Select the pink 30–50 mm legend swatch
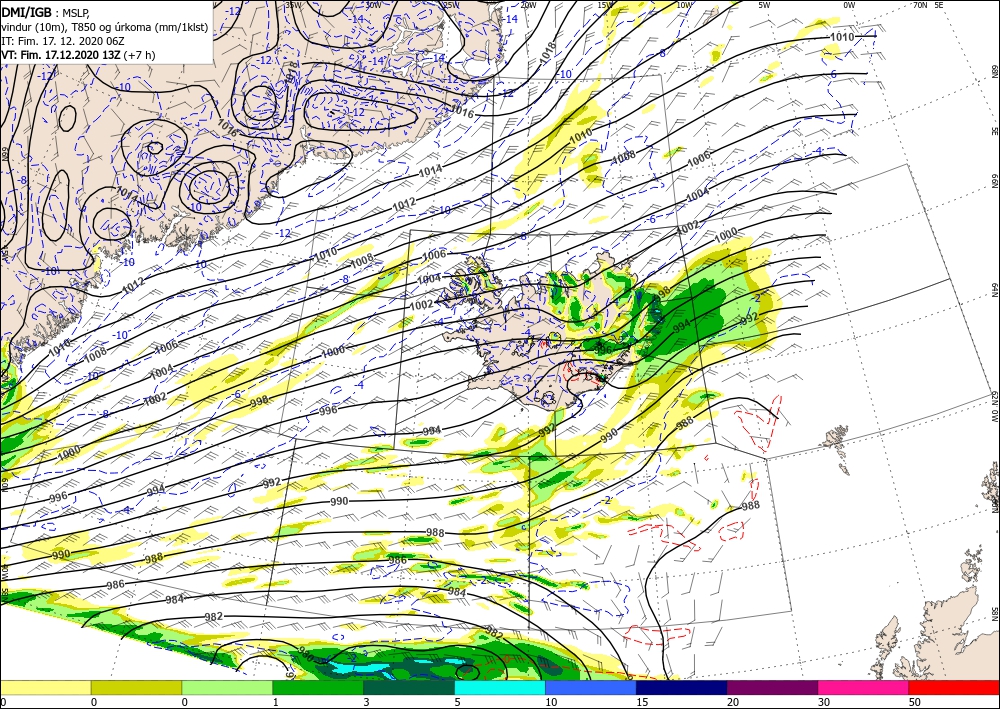Screen dimensions: 1000x709 [x=864, y=688]
